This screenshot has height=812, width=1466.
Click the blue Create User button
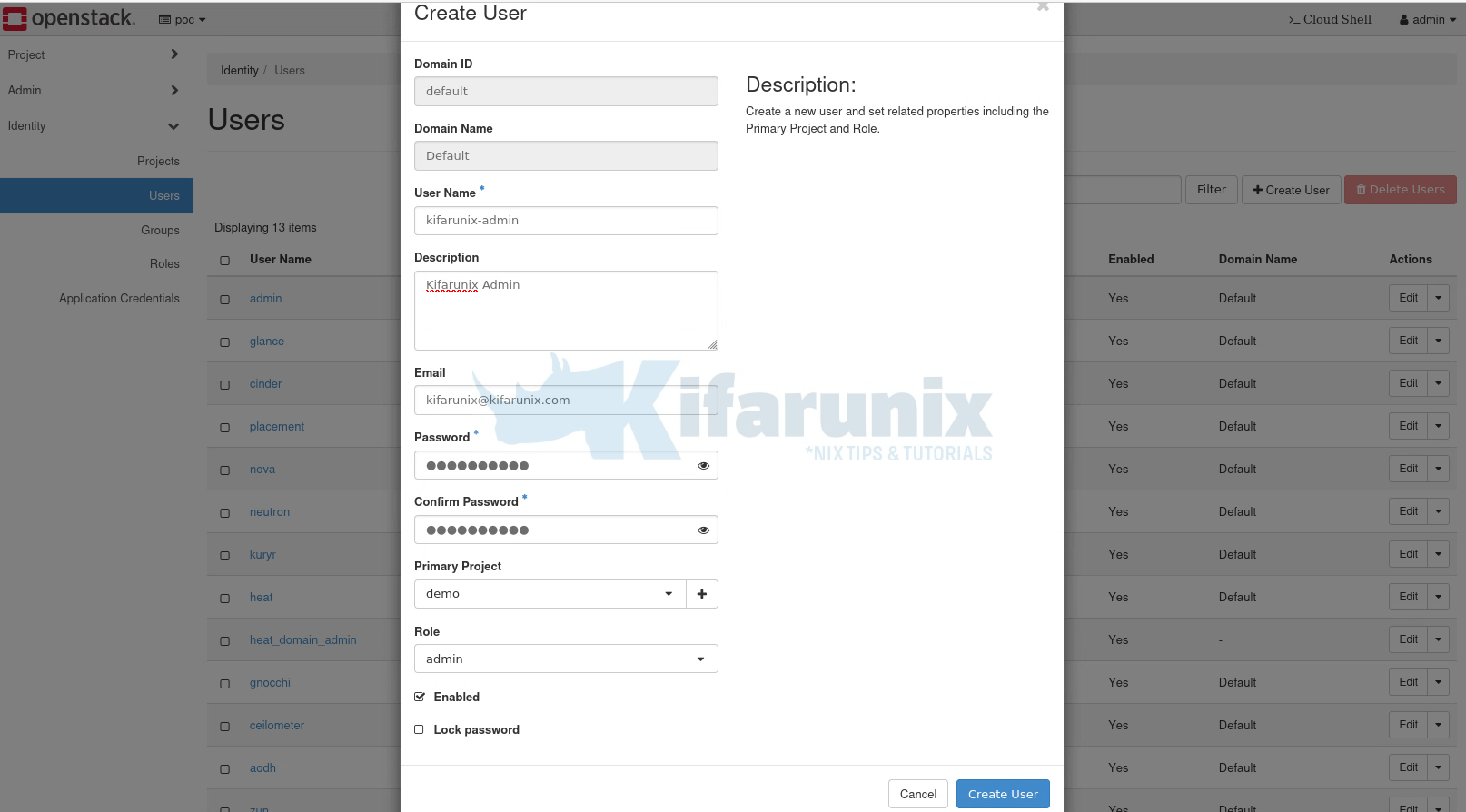pos(1002,794)
